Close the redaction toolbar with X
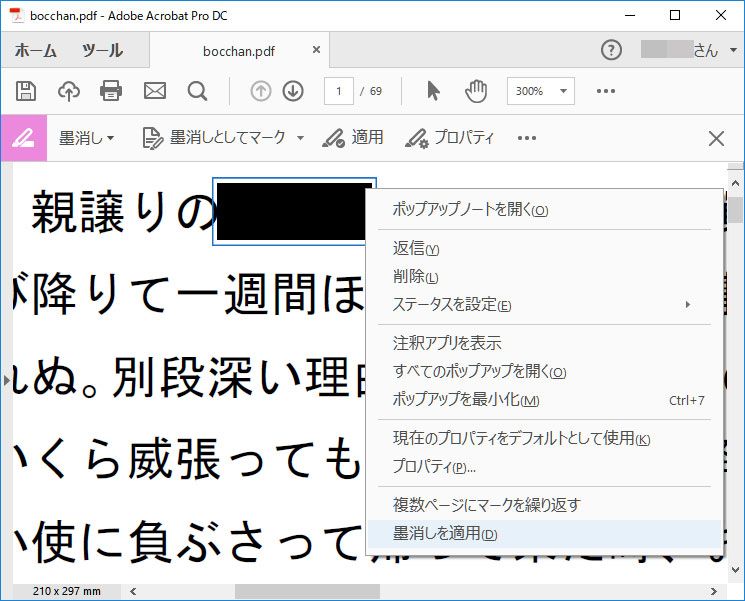Image resolution: width=745 pixels, height=601 pixels. 716,138
